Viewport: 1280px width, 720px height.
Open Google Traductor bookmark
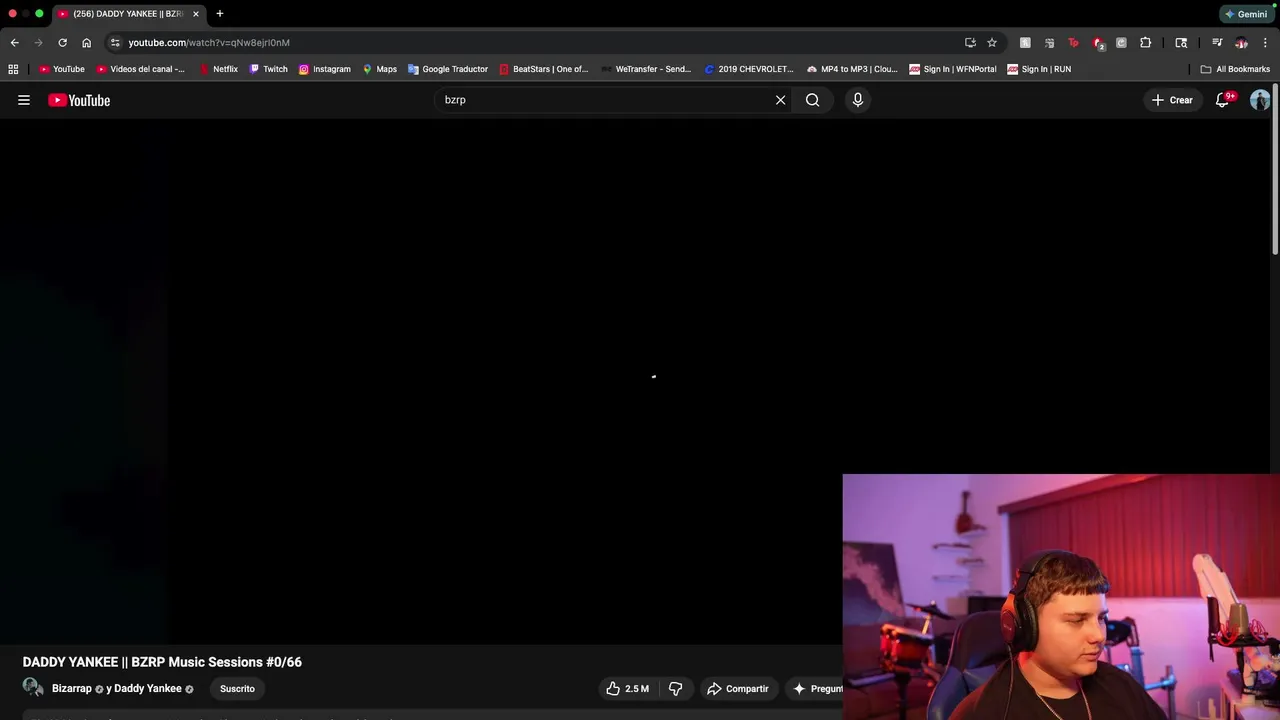coord(448,69)
